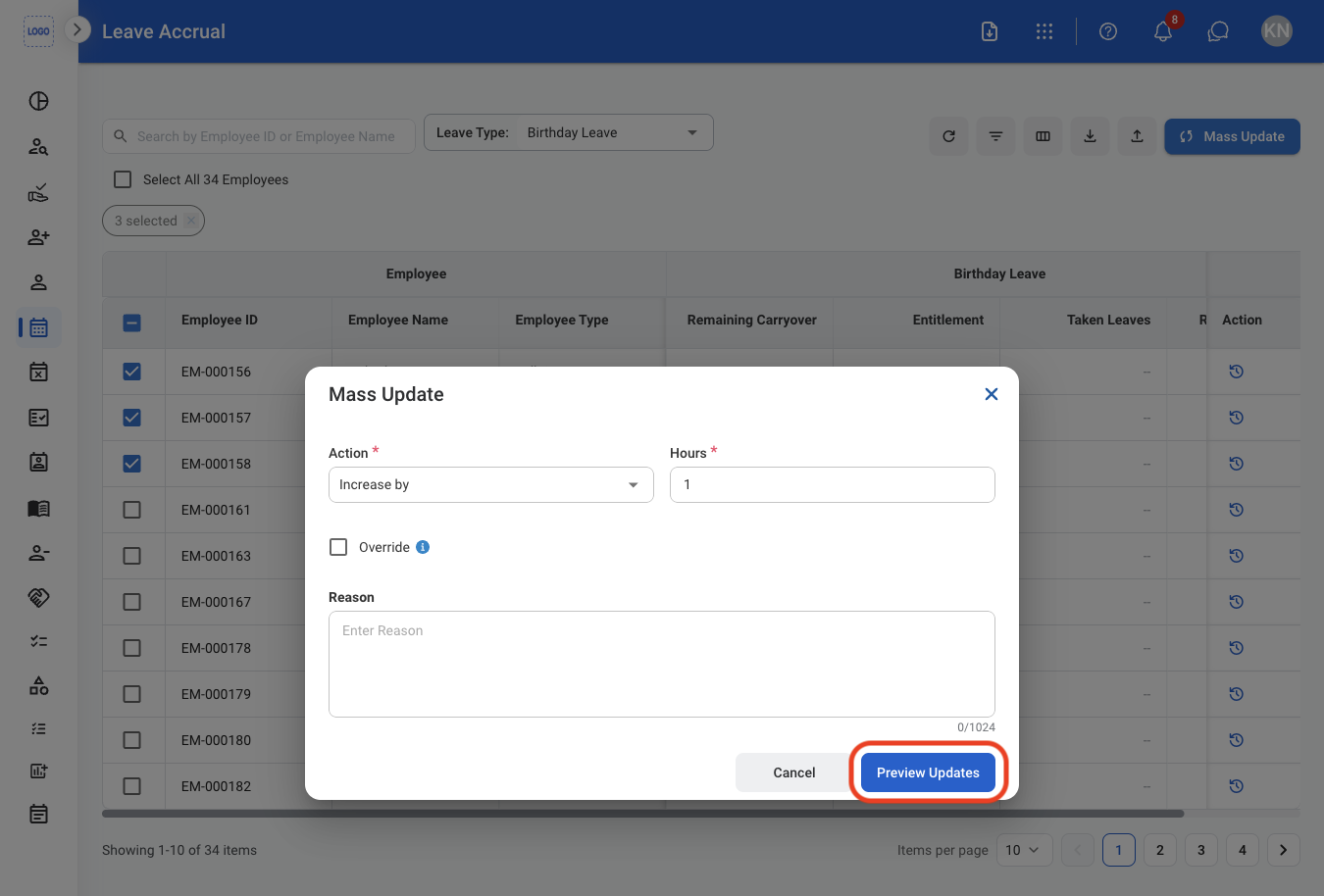Viewport: 1324px width, 896px height.
Task: Open the event note sidebar icon at bottom
Action: [38, 814]
